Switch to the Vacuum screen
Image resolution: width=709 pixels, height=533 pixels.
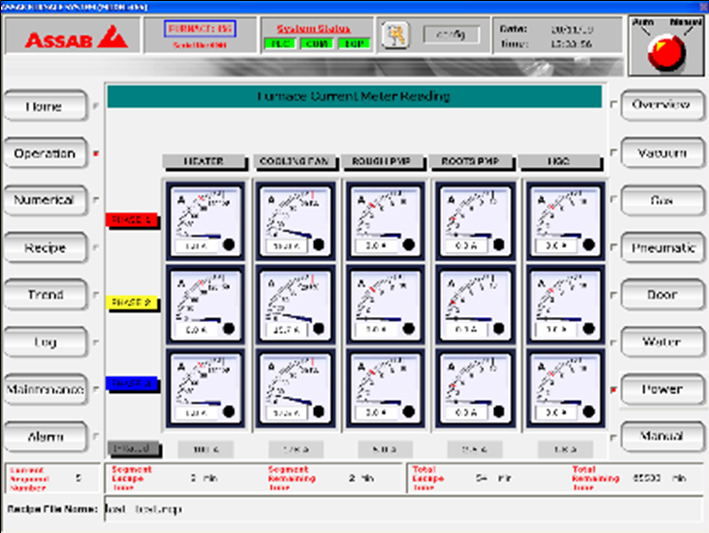[x=661, y=153]
